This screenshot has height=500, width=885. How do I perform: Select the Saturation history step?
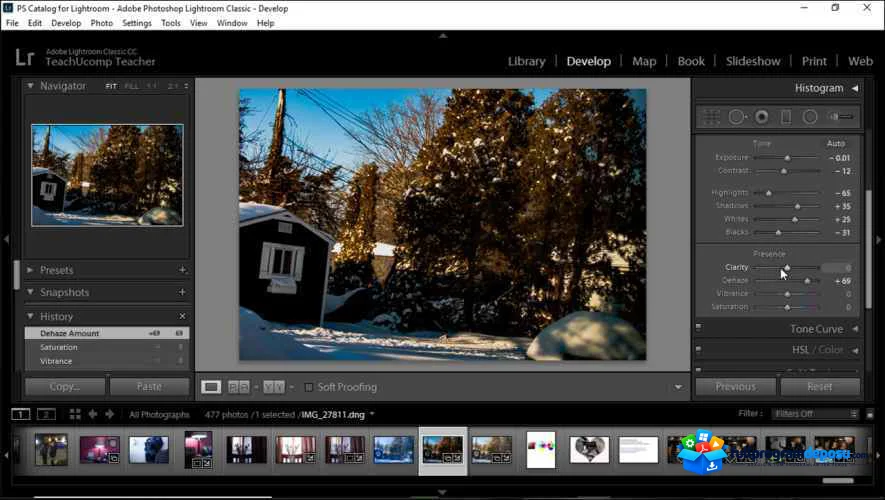click(107, 347)
